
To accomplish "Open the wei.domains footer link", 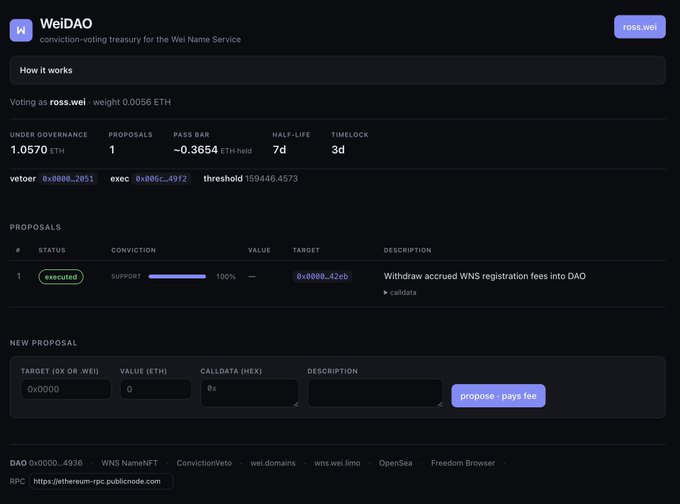I will point(273,463).
